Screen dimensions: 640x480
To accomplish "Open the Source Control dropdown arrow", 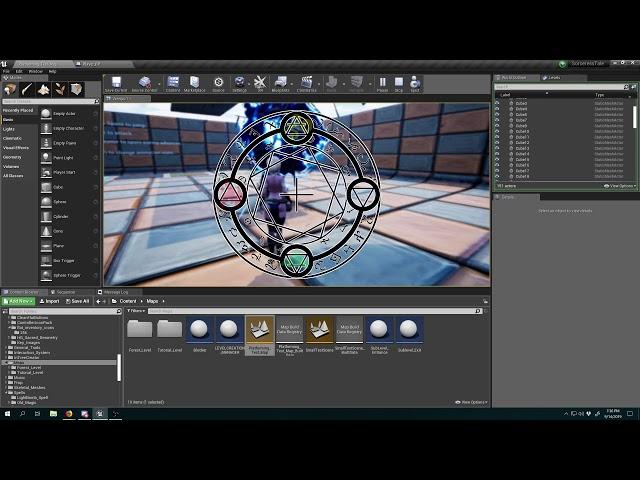I will (x=159, y=84).
